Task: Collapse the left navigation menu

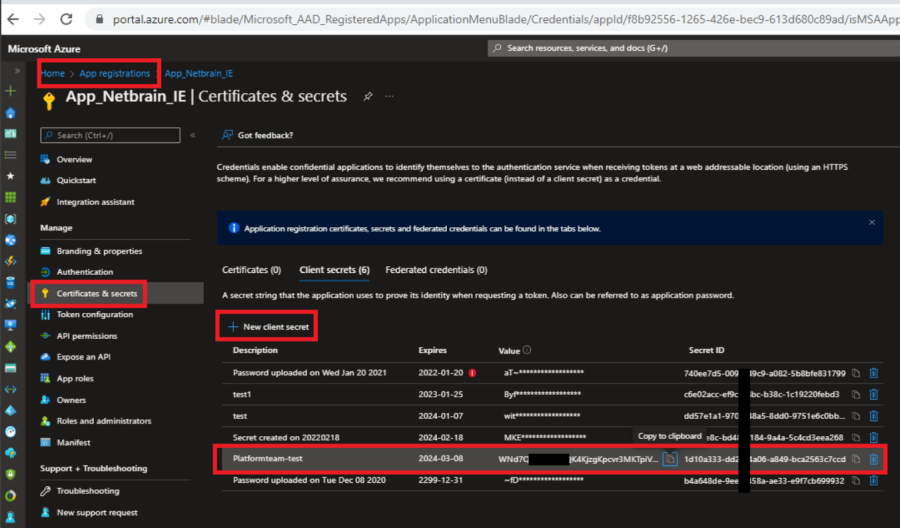Action: [x=192, y=135]
